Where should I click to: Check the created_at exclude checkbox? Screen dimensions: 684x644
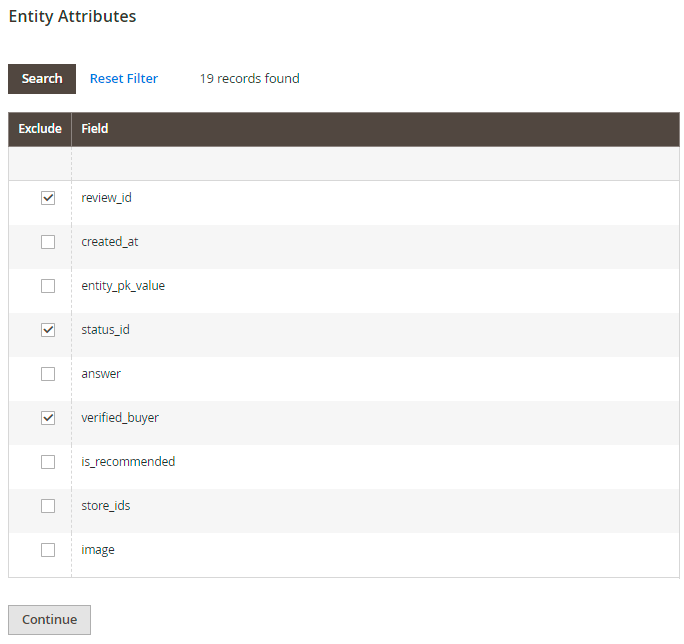coord(48,242)
